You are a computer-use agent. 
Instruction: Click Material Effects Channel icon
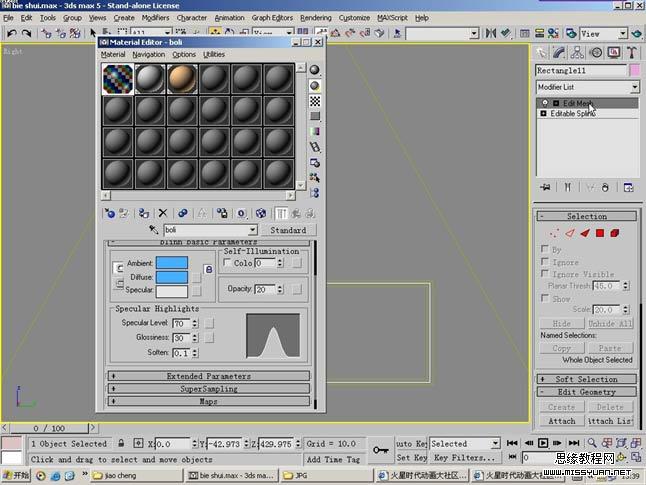pyautogui.click(x=241, y=213)
